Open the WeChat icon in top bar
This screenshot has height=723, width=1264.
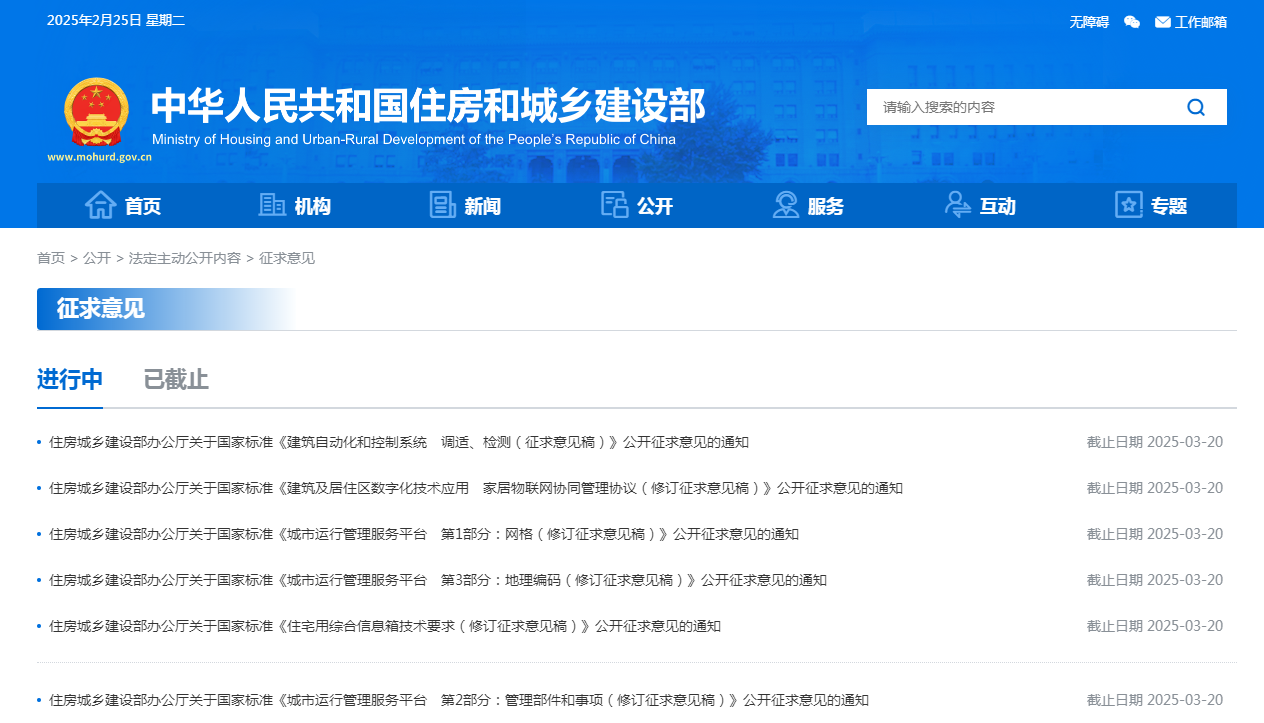(1132, 22)
